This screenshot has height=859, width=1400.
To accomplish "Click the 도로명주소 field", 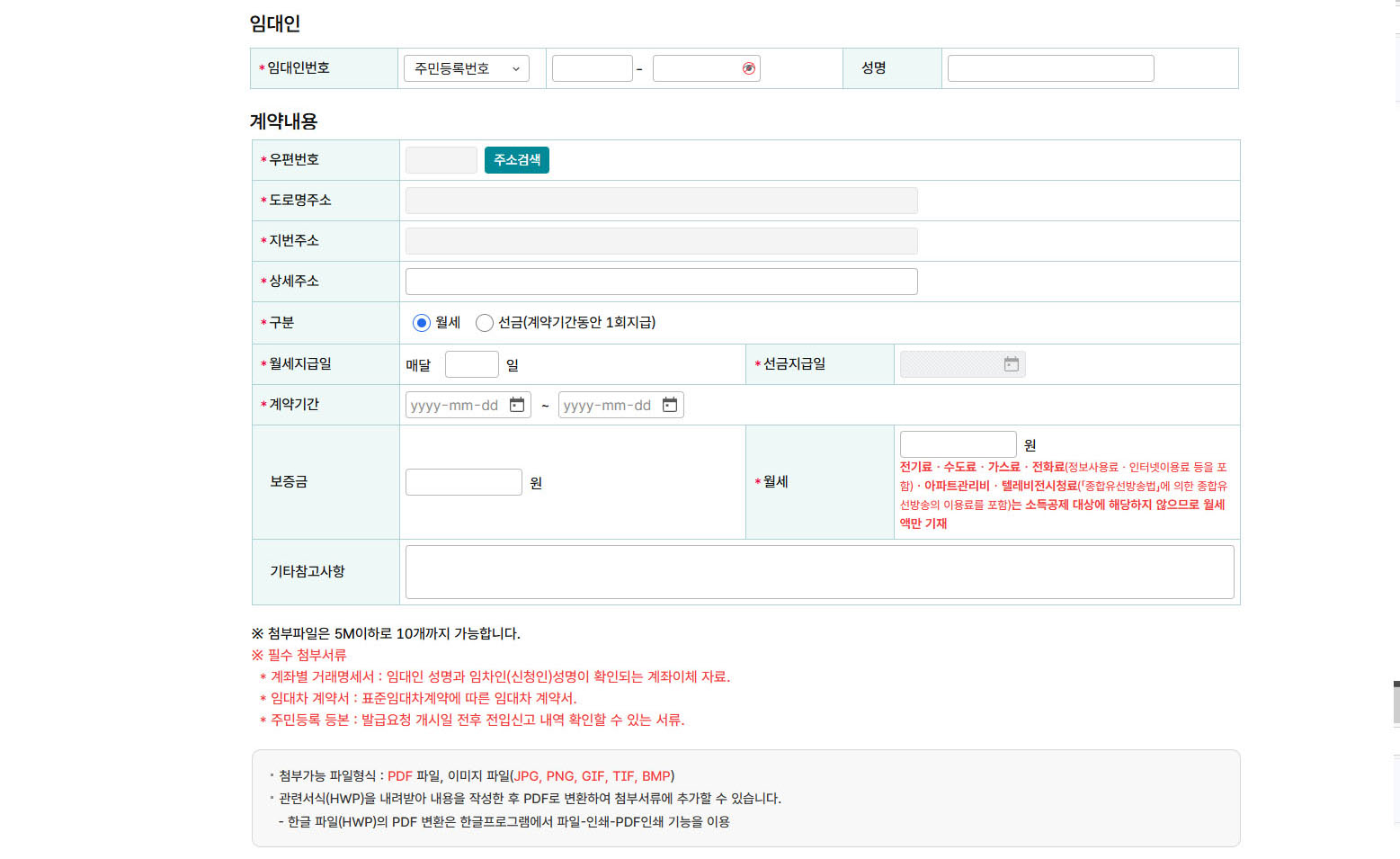I will [x=661, y=201].
